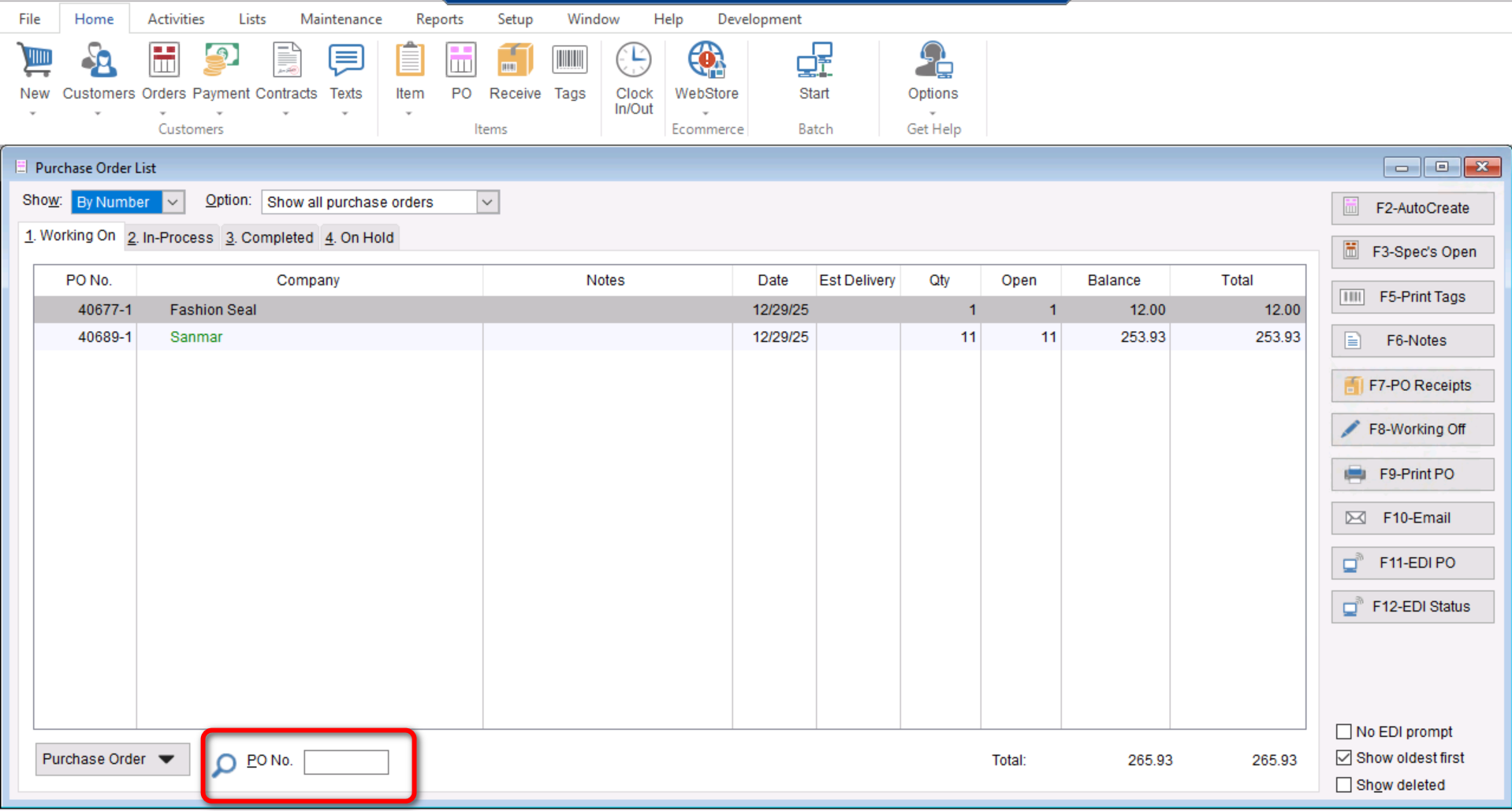Screen dimensions: 1512x811
Task: Switch to the Completed tab
Action: pyautogui.click(x=270, y=237)
